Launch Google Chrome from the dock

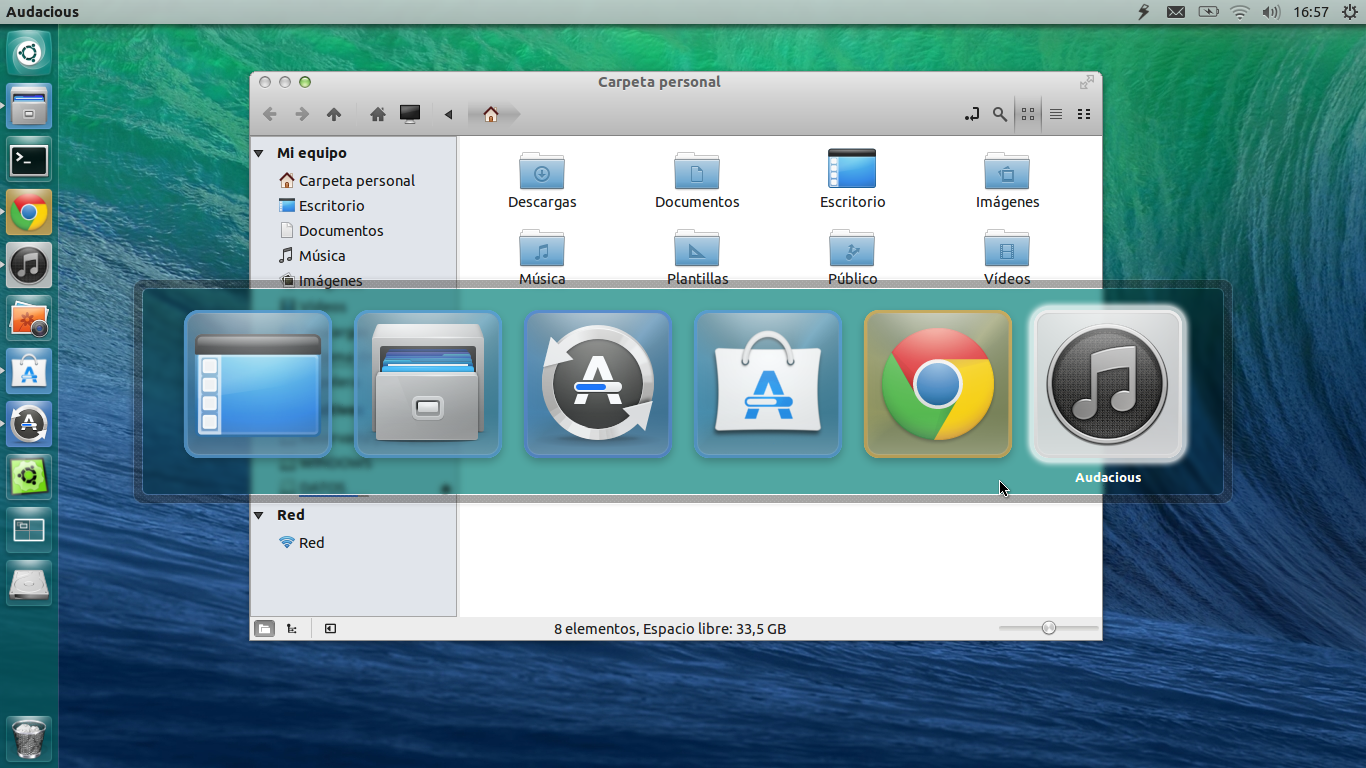point(29,212)
